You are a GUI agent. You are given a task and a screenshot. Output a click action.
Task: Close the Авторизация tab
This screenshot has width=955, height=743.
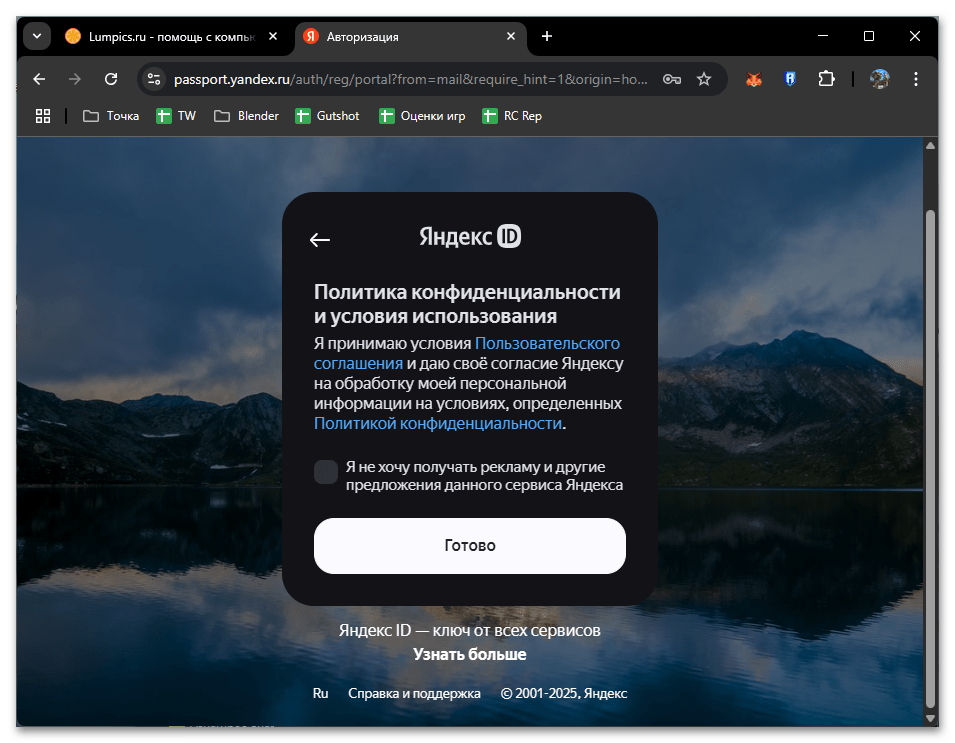click(x=511, y=37)
